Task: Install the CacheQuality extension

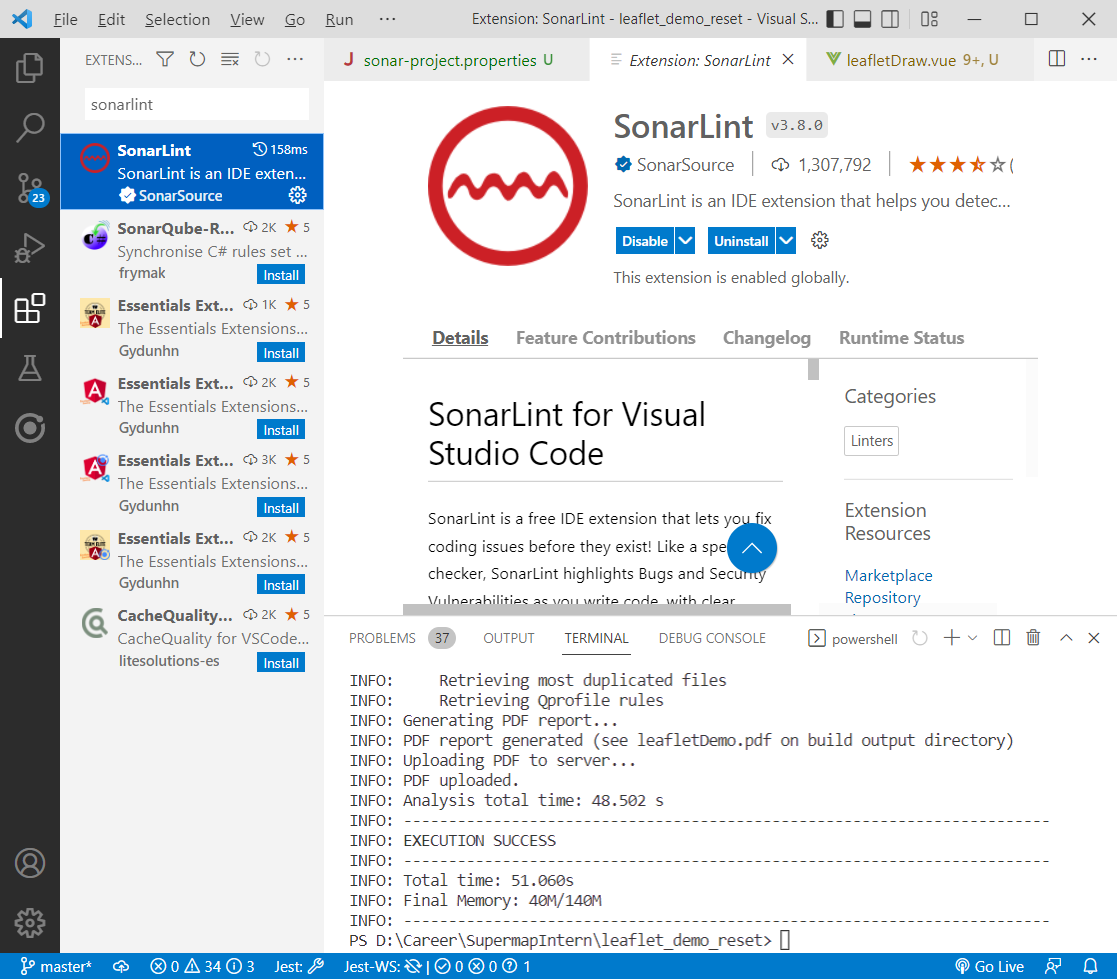Action: pyautogui.click(x=281, y=663)
